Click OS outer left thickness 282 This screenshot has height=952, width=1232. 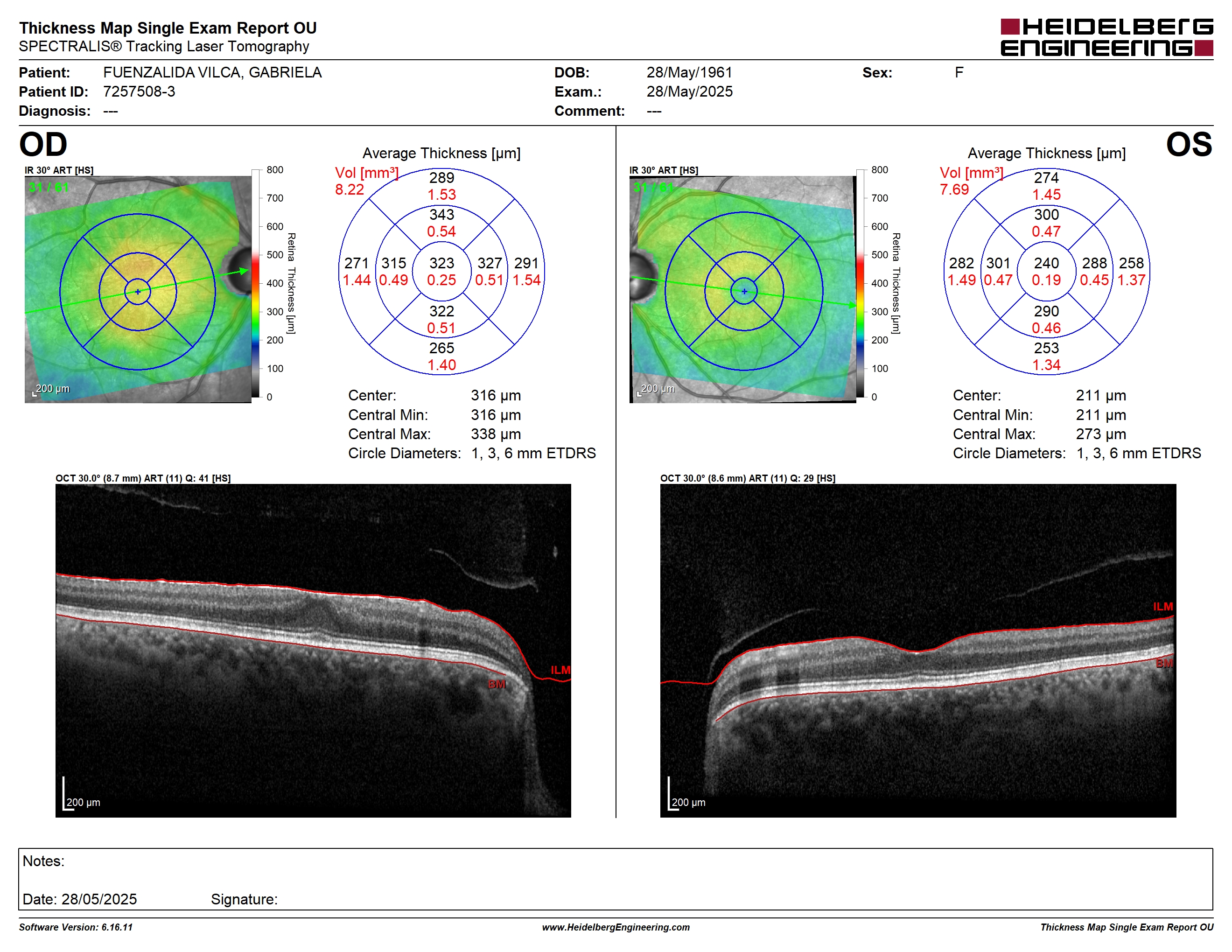pyautogui.click(x=961, y=263)
